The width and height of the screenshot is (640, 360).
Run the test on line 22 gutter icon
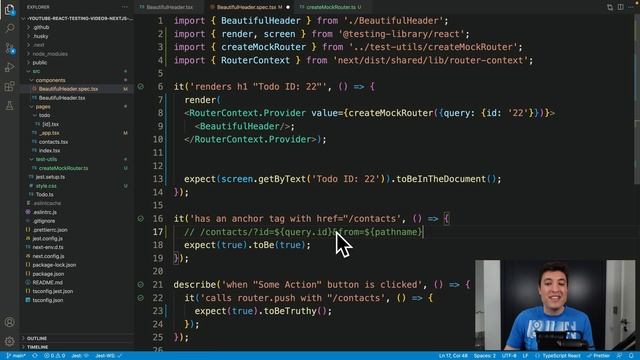140,298
